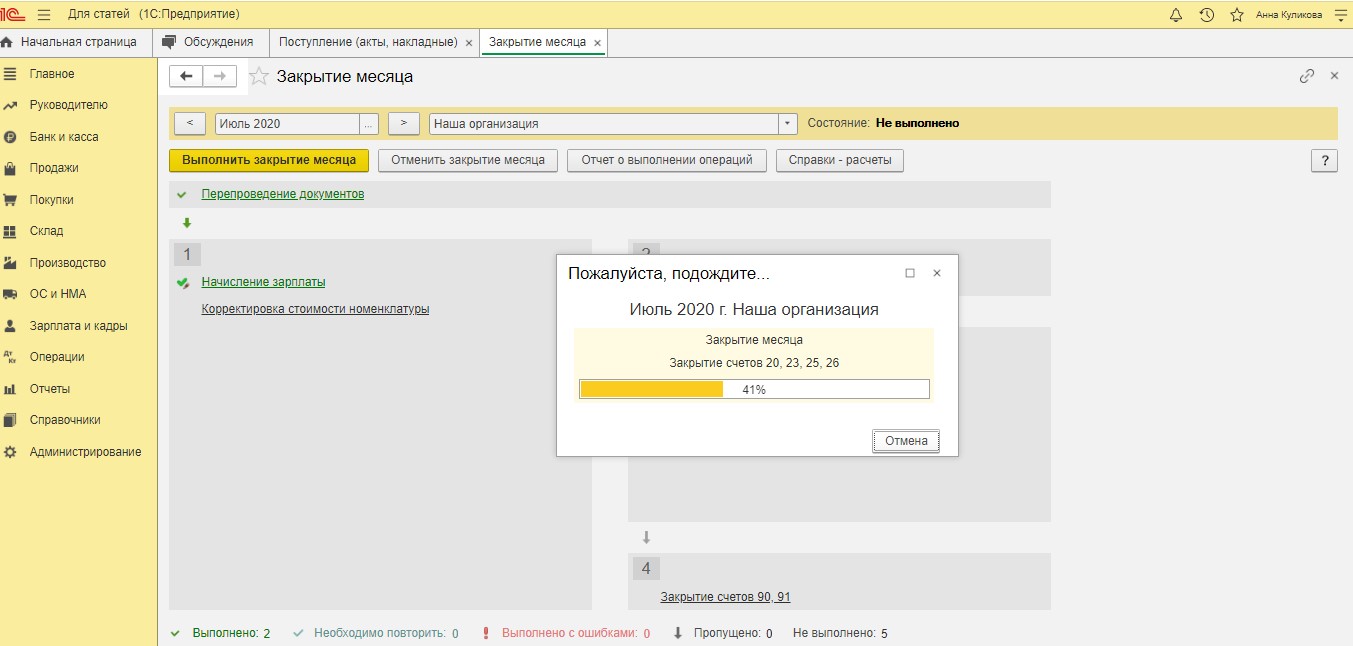This screenshot has height=646, width=1353.
Task: Click the Июль 2020 period field
Action: [287, 124]
